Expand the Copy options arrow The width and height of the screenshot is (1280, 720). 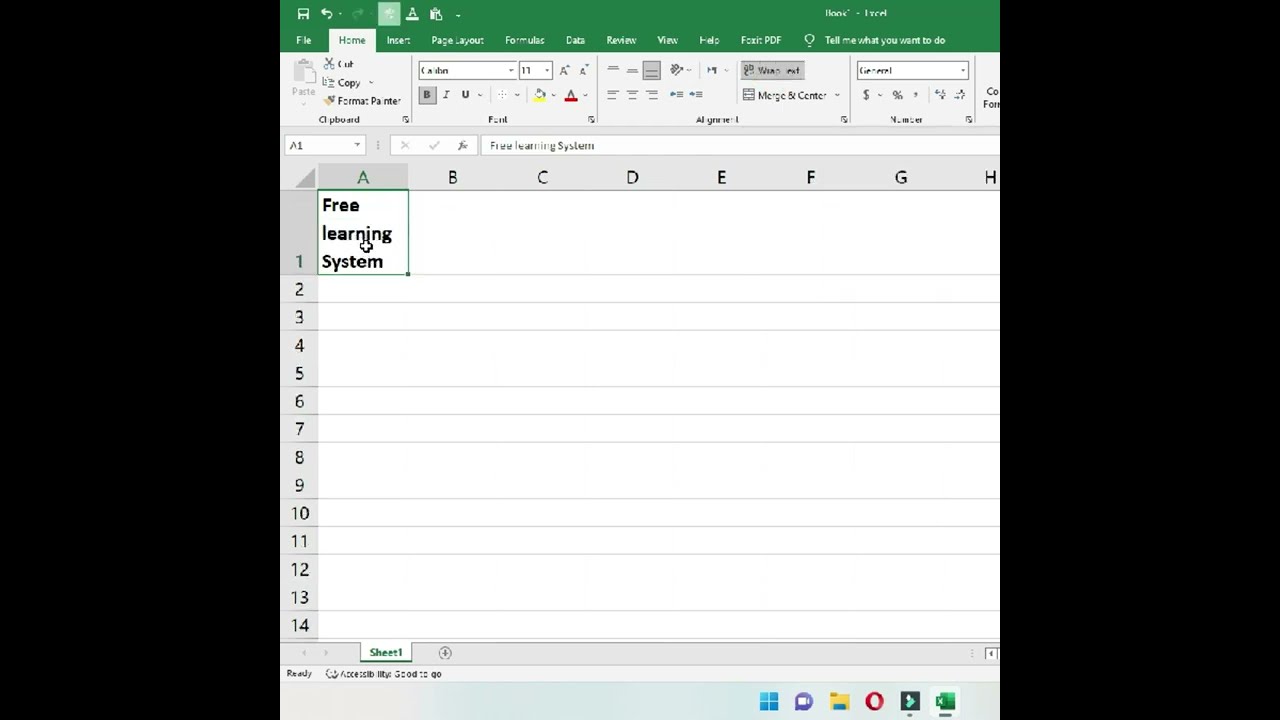tap(370, 83)
